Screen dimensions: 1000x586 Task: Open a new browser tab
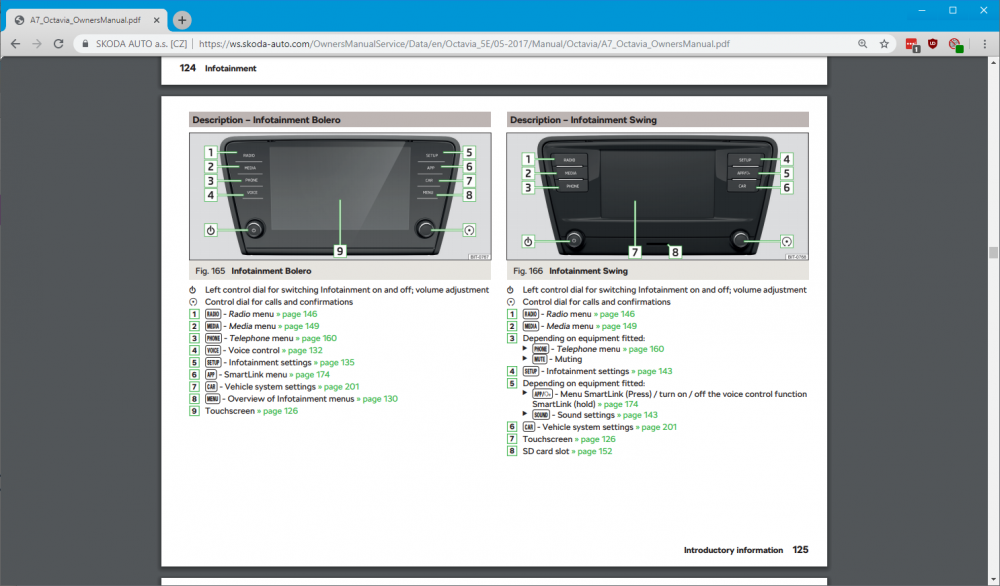tap(182, 20)
